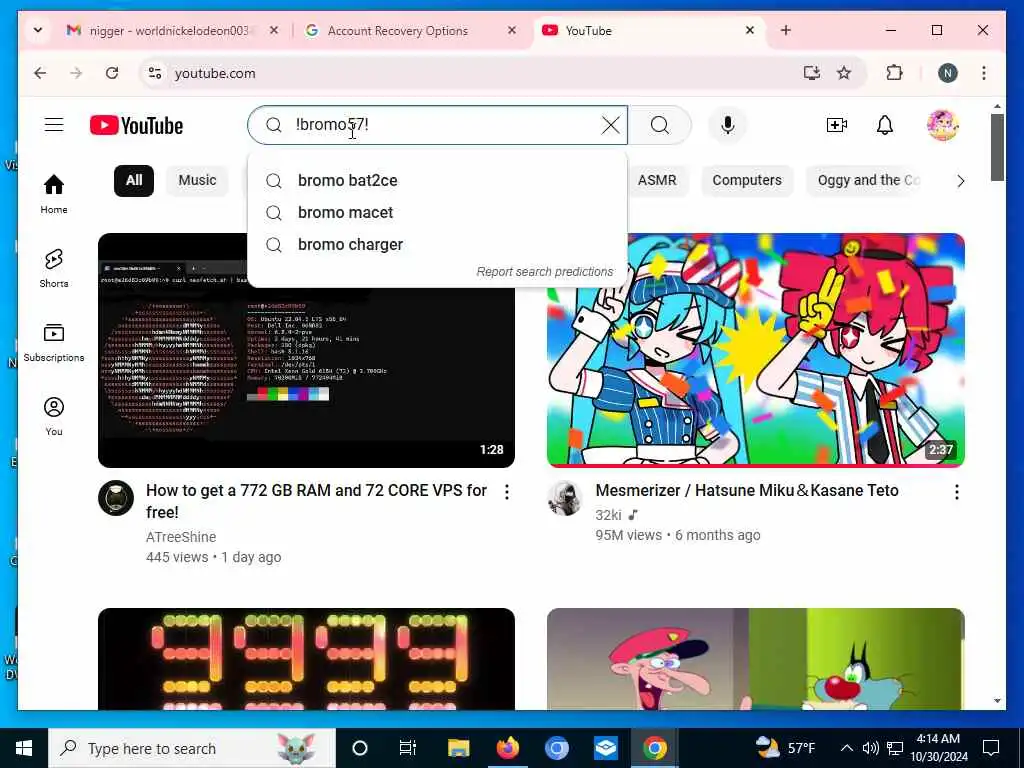Clear the search box with the X
Screen dimensions: 1024x768
611,125
